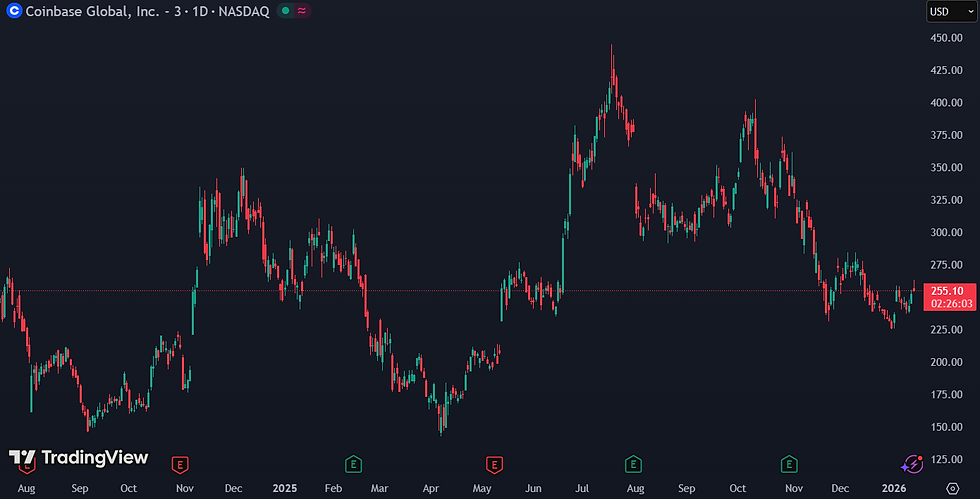Image resolution: width=980 pixels, height=499 pixels.
Task: Click the 2026 year label on time axis
Action: pos(894,488)
